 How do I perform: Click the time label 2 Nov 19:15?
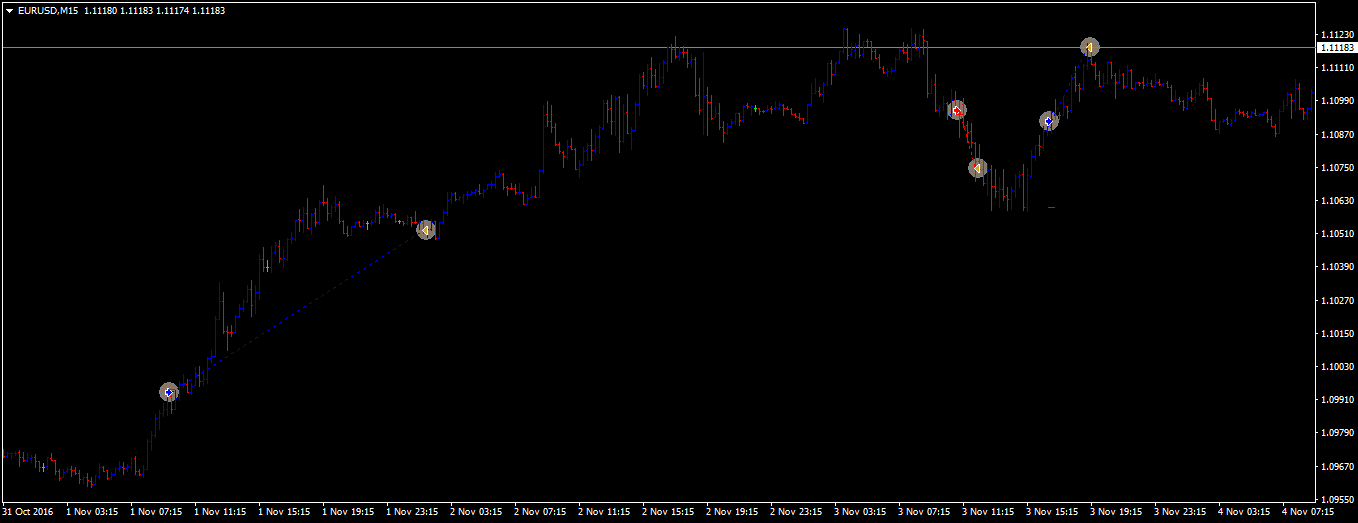coord(732,512)
